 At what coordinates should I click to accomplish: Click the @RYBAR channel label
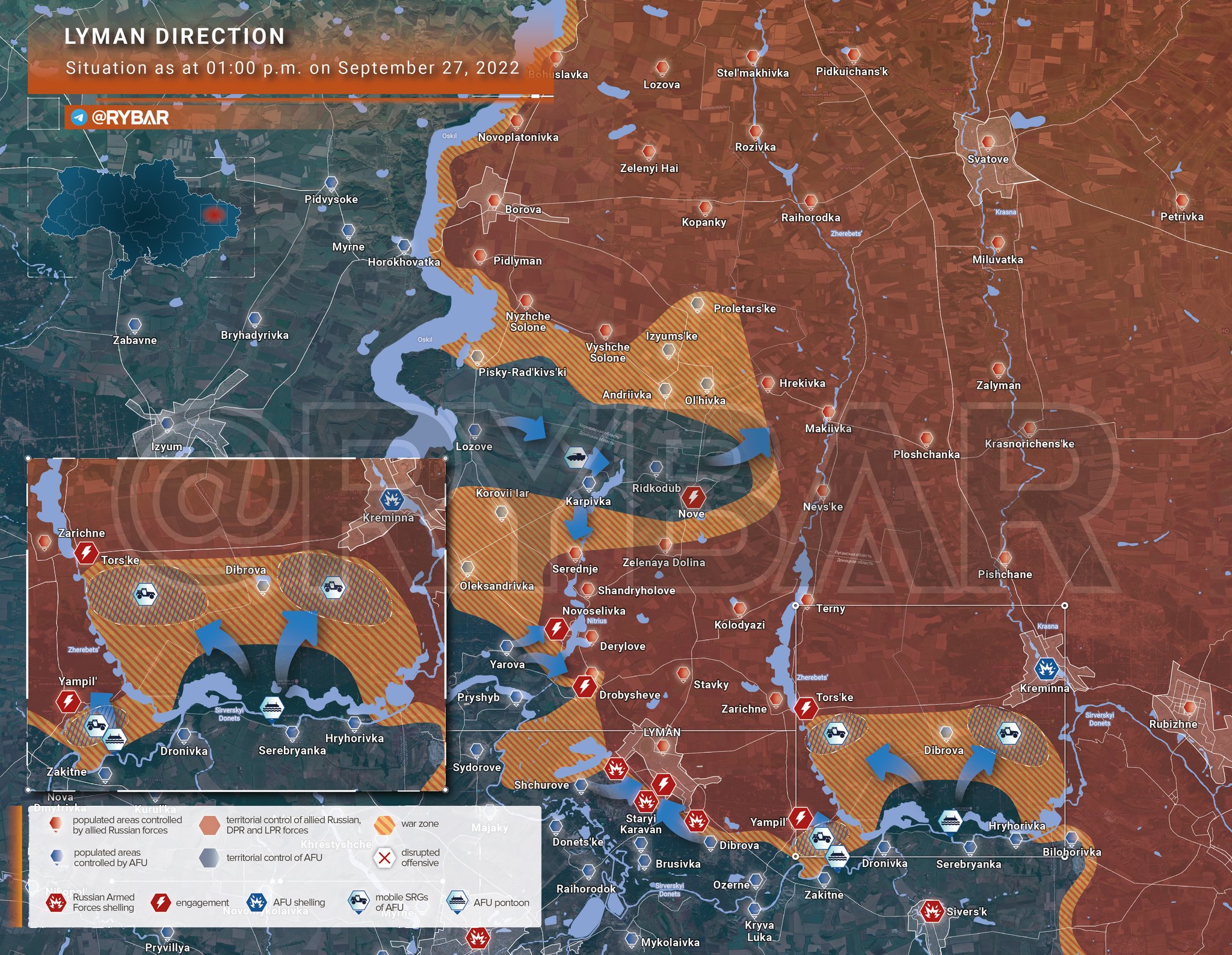pyautogui.click(x=130, y=117)
